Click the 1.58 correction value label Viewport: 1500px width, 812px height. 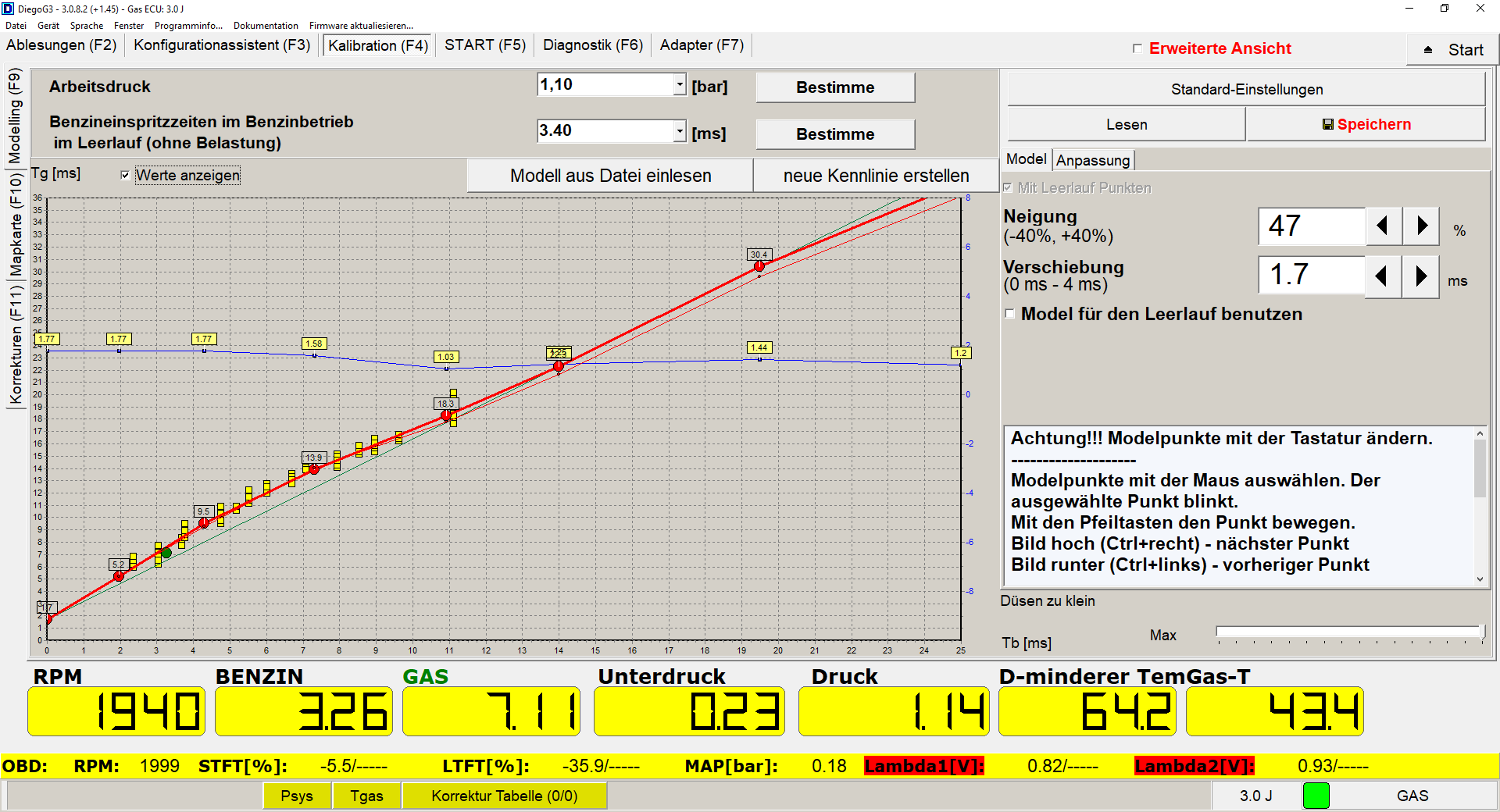[314, 344]
